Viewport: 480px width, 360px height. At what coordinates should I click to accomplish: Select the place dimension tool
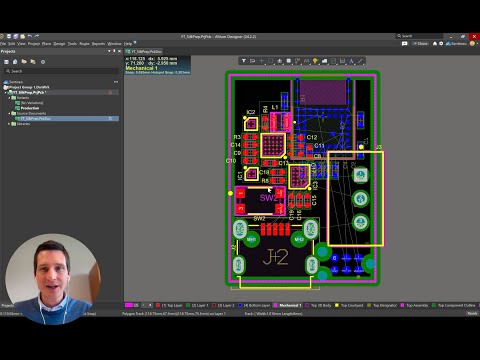(342, 61)
